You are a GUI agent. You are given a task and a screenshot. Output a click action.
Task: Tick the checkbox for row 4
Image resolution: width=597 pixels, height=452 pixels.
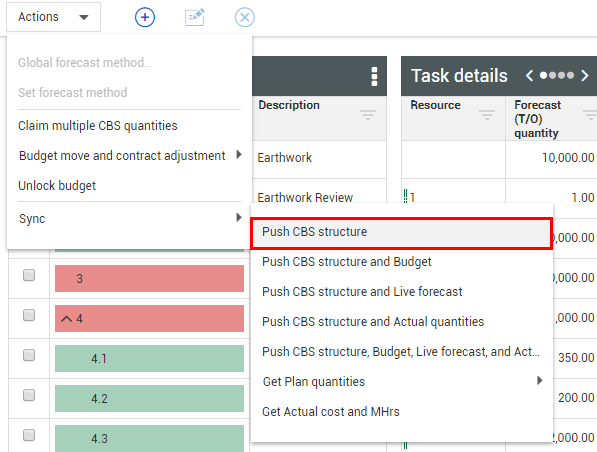coord(29,315)
